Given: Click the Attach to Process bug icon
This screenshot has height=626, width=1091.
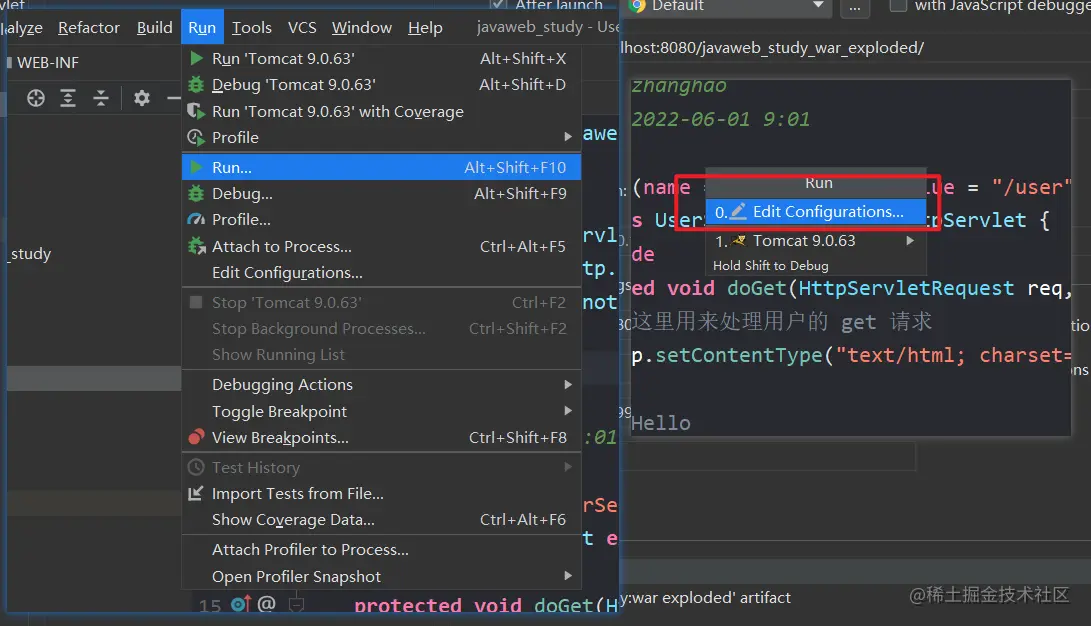Looking at the screenshot, I should (197, 246).
